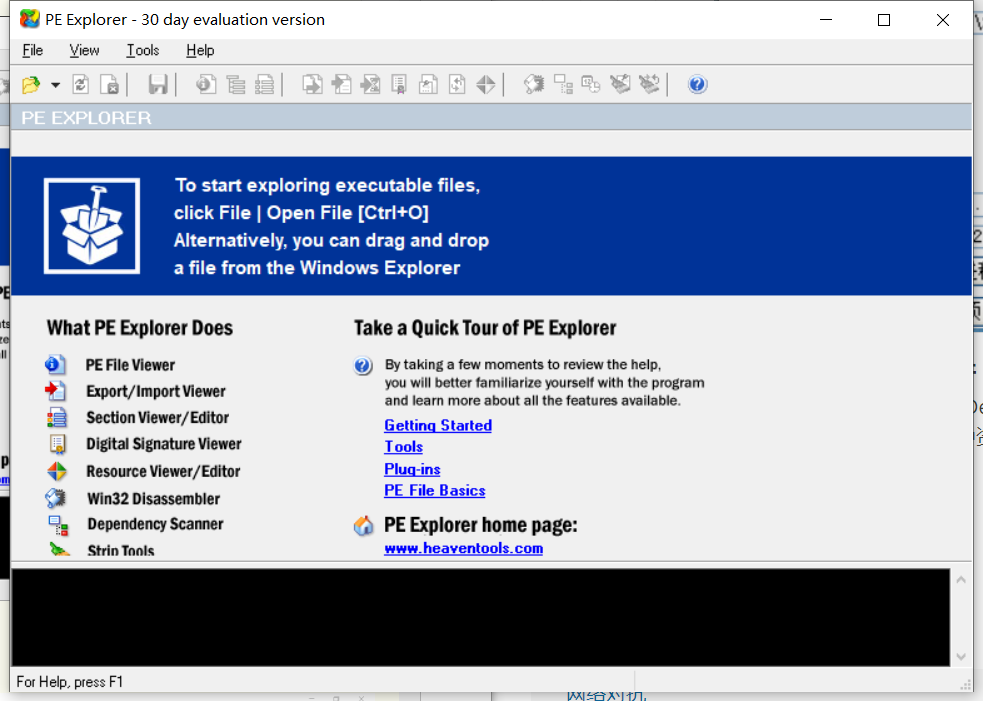983x701 pixels.
Task: Open the Delay Import viewer toolbar icon
Action: pos(371,85)
